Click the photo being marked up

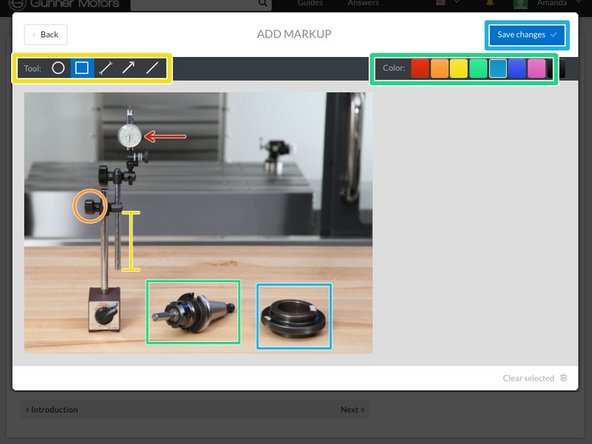pyautogui.click(x=198, y=223)
